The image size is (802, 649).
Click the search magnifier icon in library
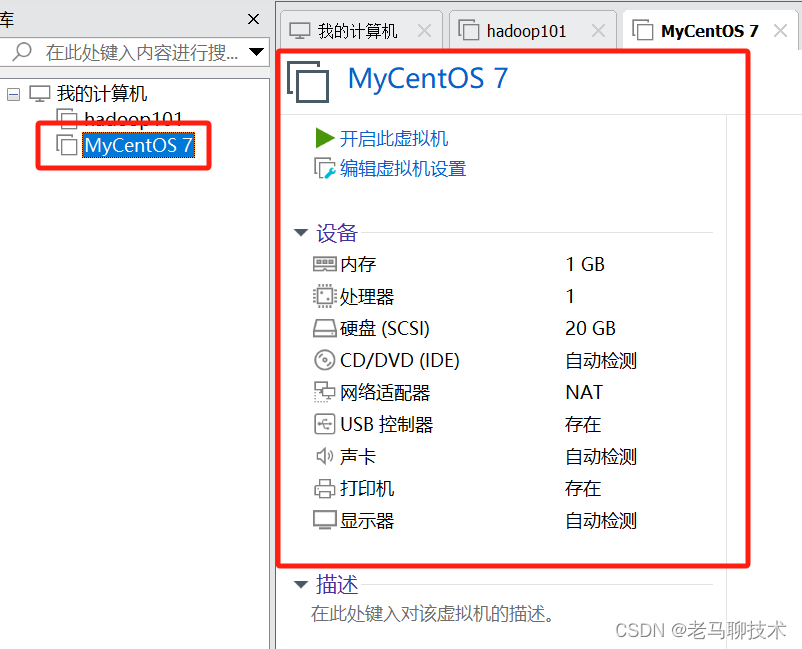point(21,52)
